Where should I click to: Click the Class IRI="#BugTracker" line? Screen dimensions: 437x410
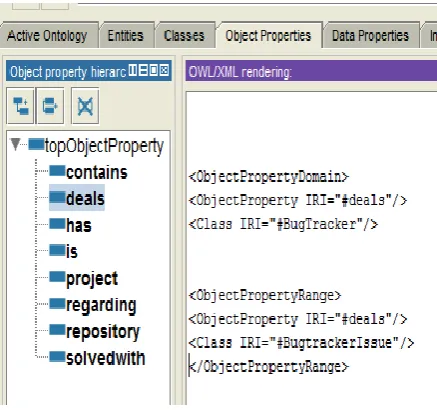pyautogui.click(x=283, y=224)
